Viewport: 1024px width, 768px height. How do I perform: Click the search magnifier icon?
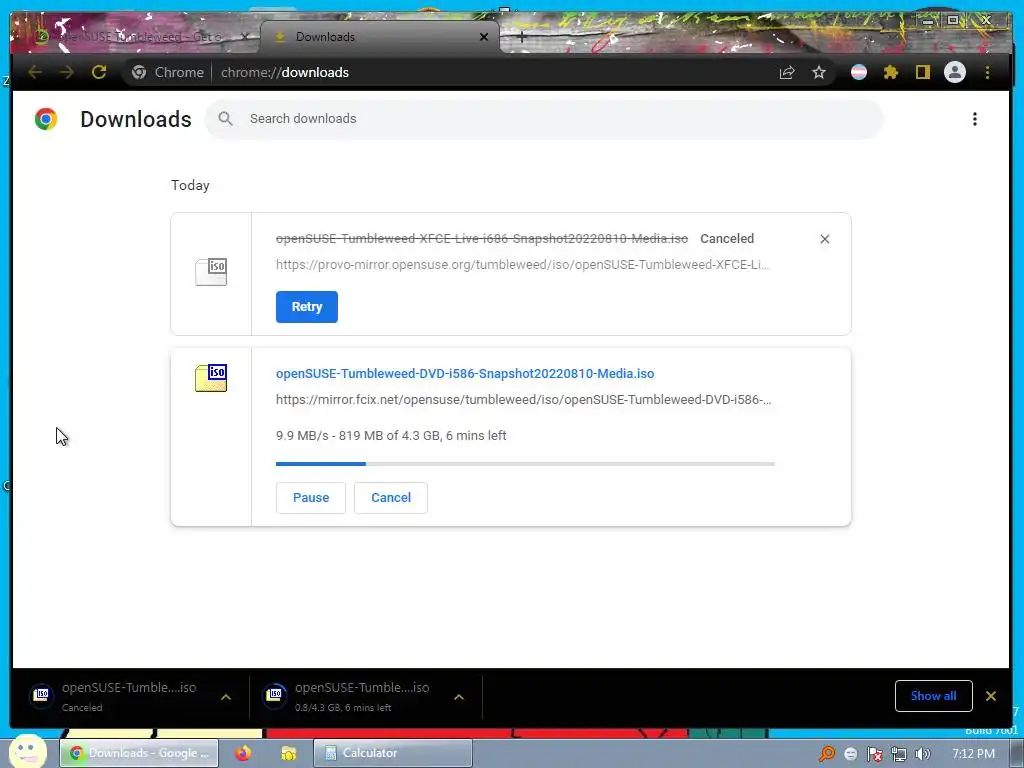tap(225, 119)
